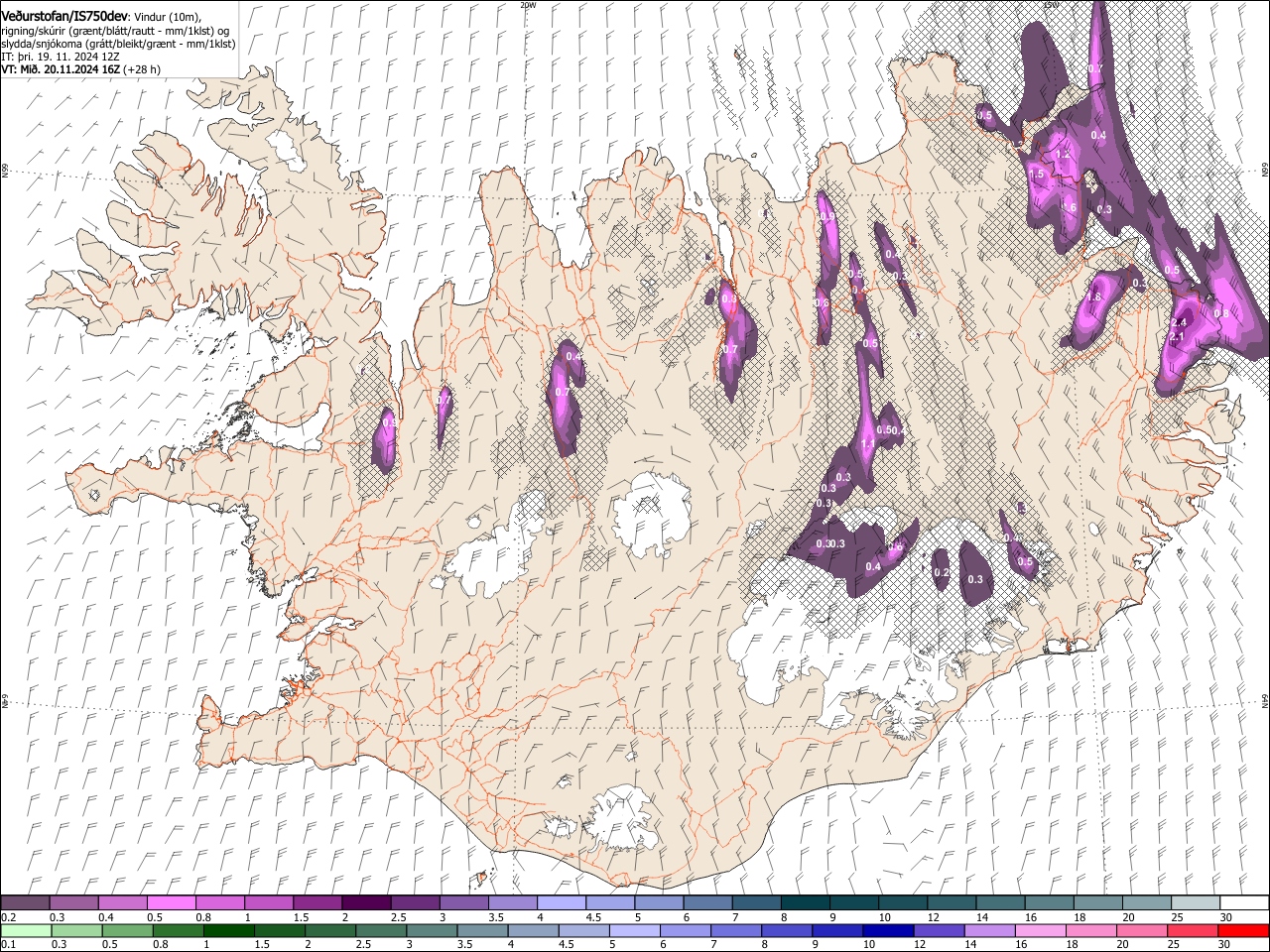
Task: Click the '1.2' snowfall value in the northeast
Action: coord(1064,155)
